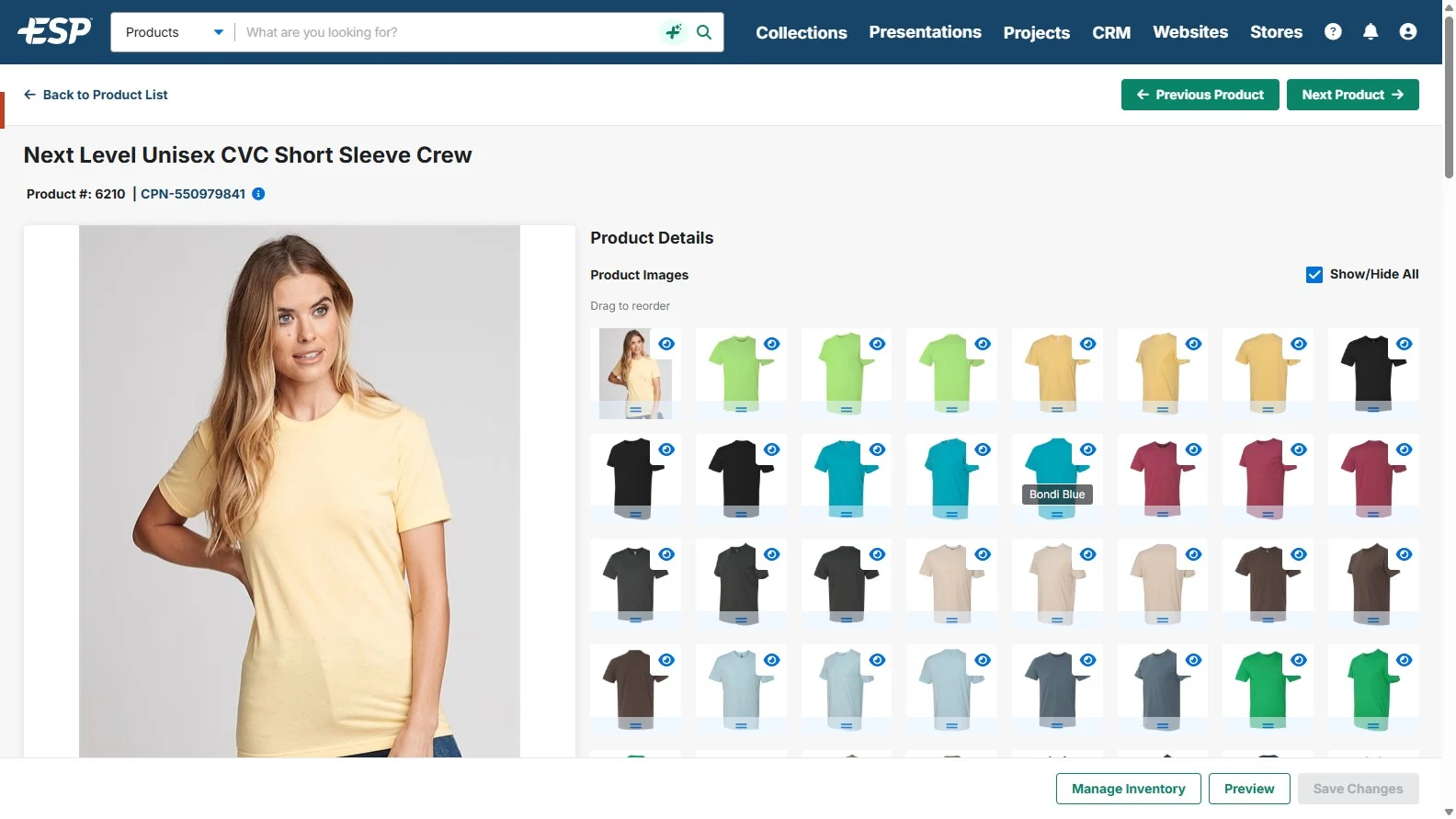Click the Preview button
1456x819 pixels.
[1249, 789]
